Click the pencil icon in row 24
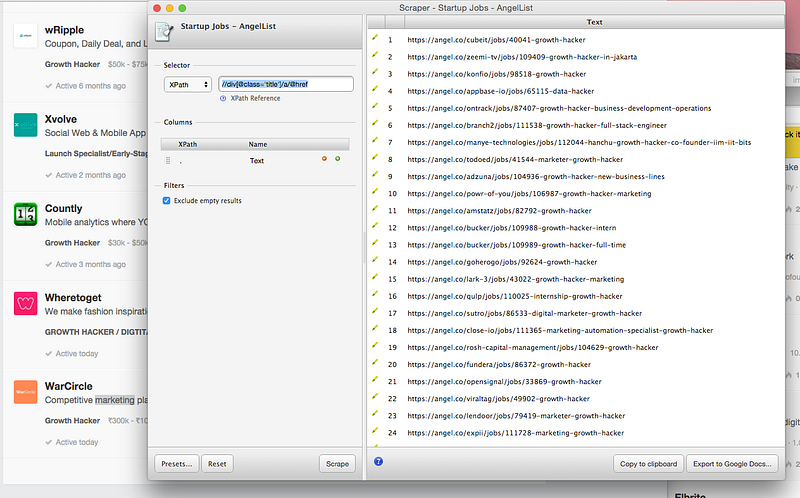 tap(375, 430)
